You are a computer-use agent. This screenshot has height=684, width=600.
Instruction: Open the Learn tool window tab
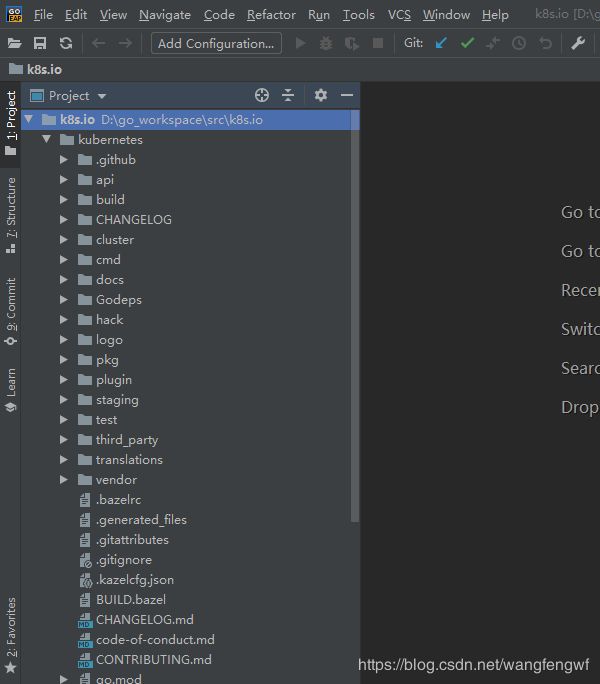(10, 390)
